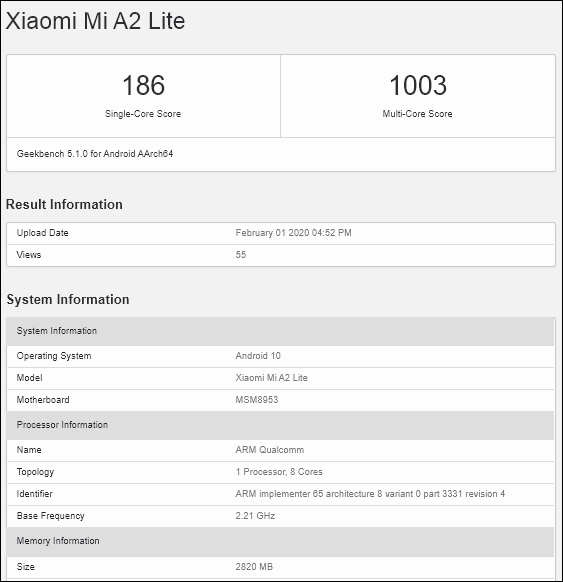The width and height of the screenshot is (563, 582).
Task: Select the Model row label
Action: [29, 378]
